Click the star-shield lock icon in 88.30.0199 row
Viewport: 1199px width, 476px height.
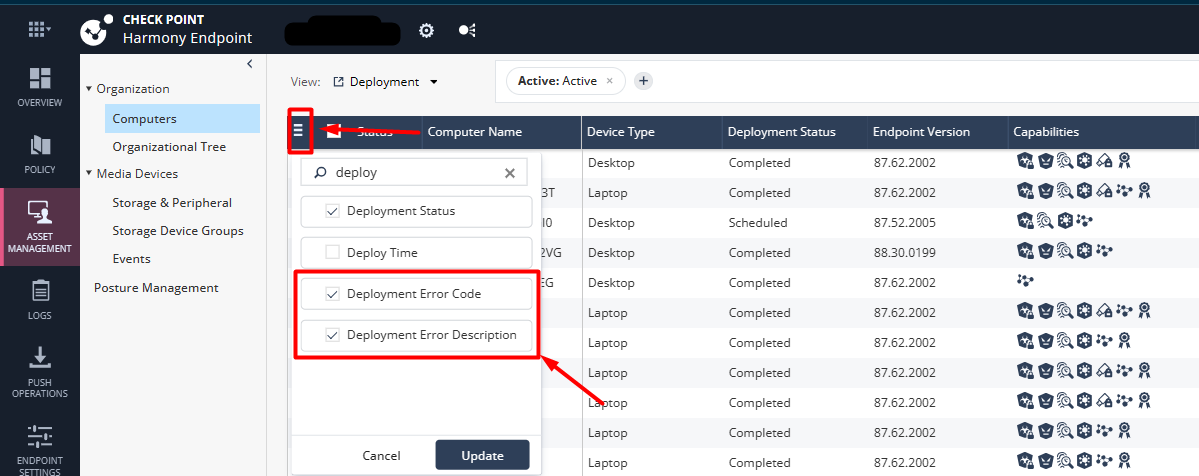tap(1025, 252)
